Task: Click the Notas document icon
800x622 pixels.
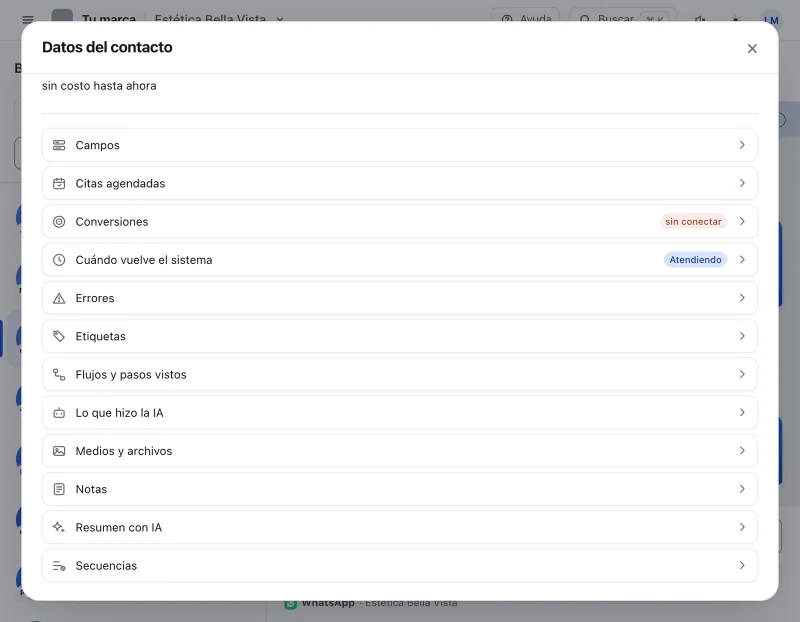Action: [59, 489]
